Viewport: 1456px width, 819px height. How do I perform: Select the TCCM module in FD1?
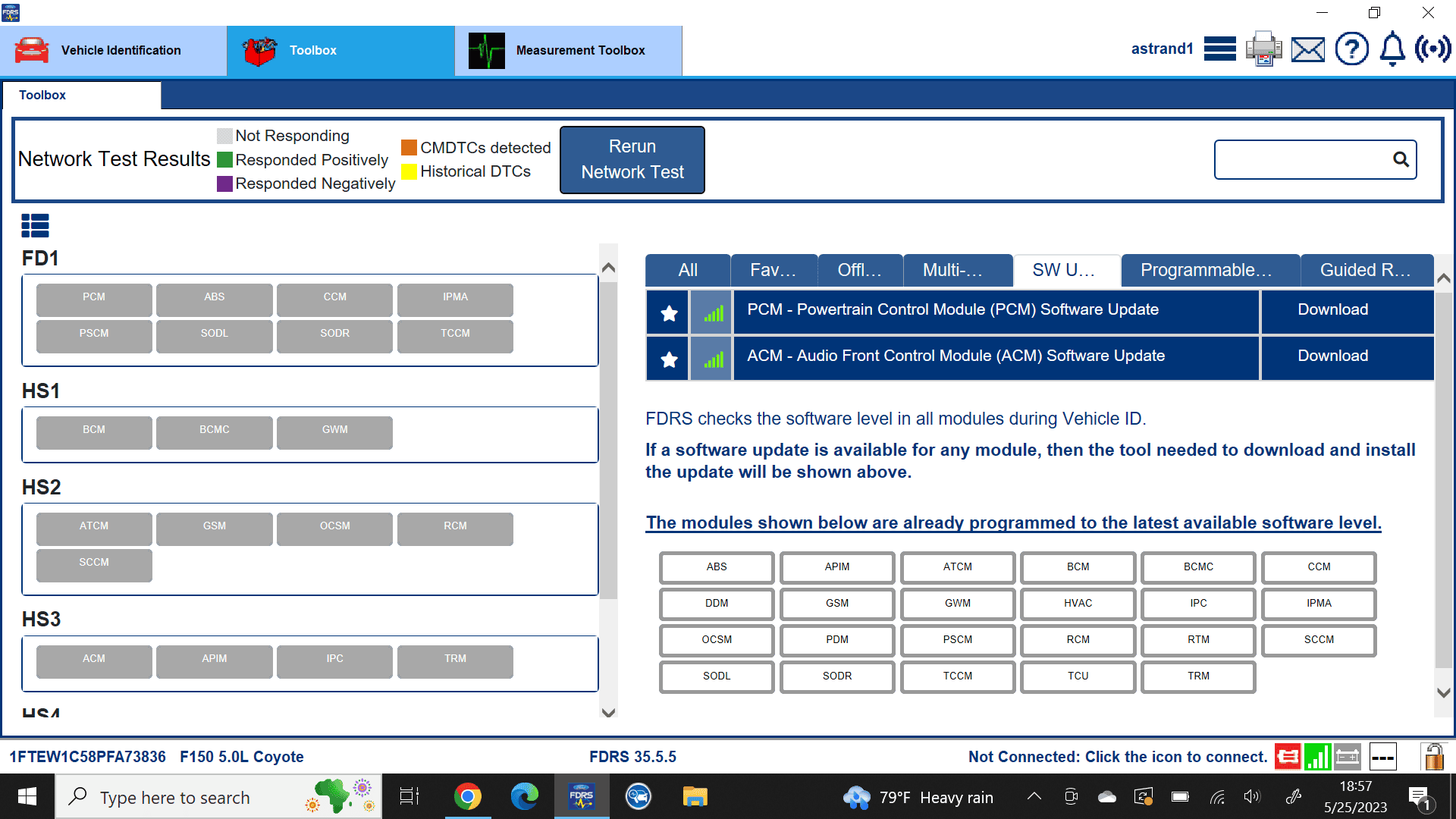click(x=455, y=336)
